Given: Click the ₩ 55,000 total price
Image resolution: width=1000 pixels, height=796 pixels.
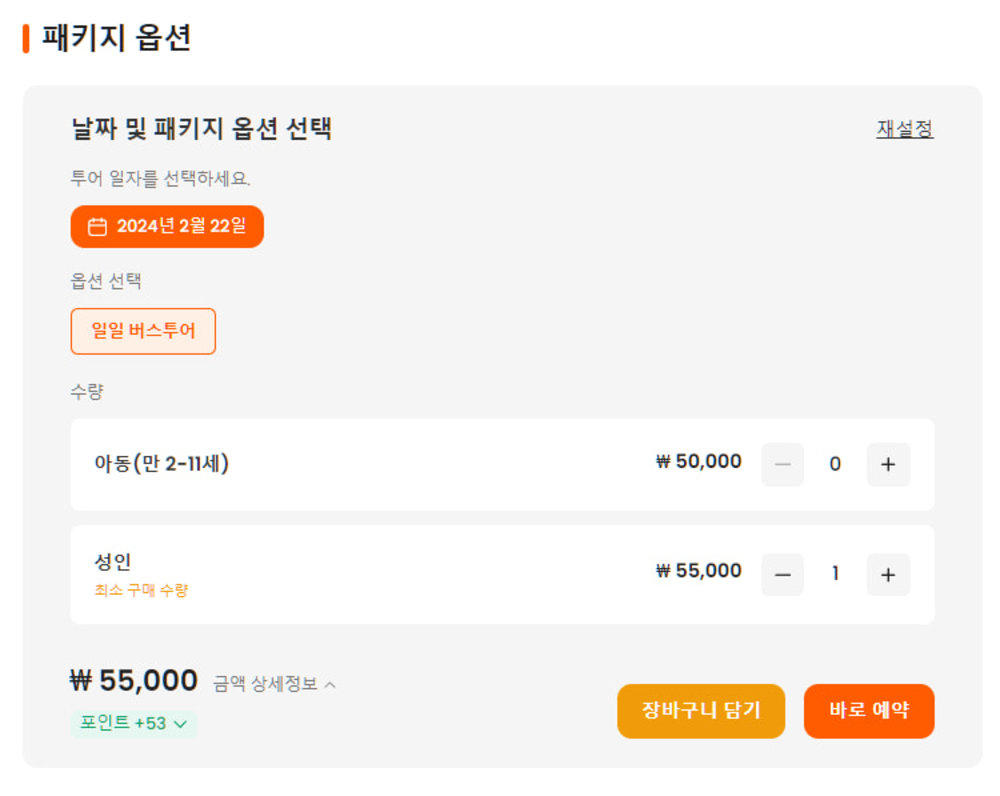Looking at the screenshot, I should tap(134, 681).
